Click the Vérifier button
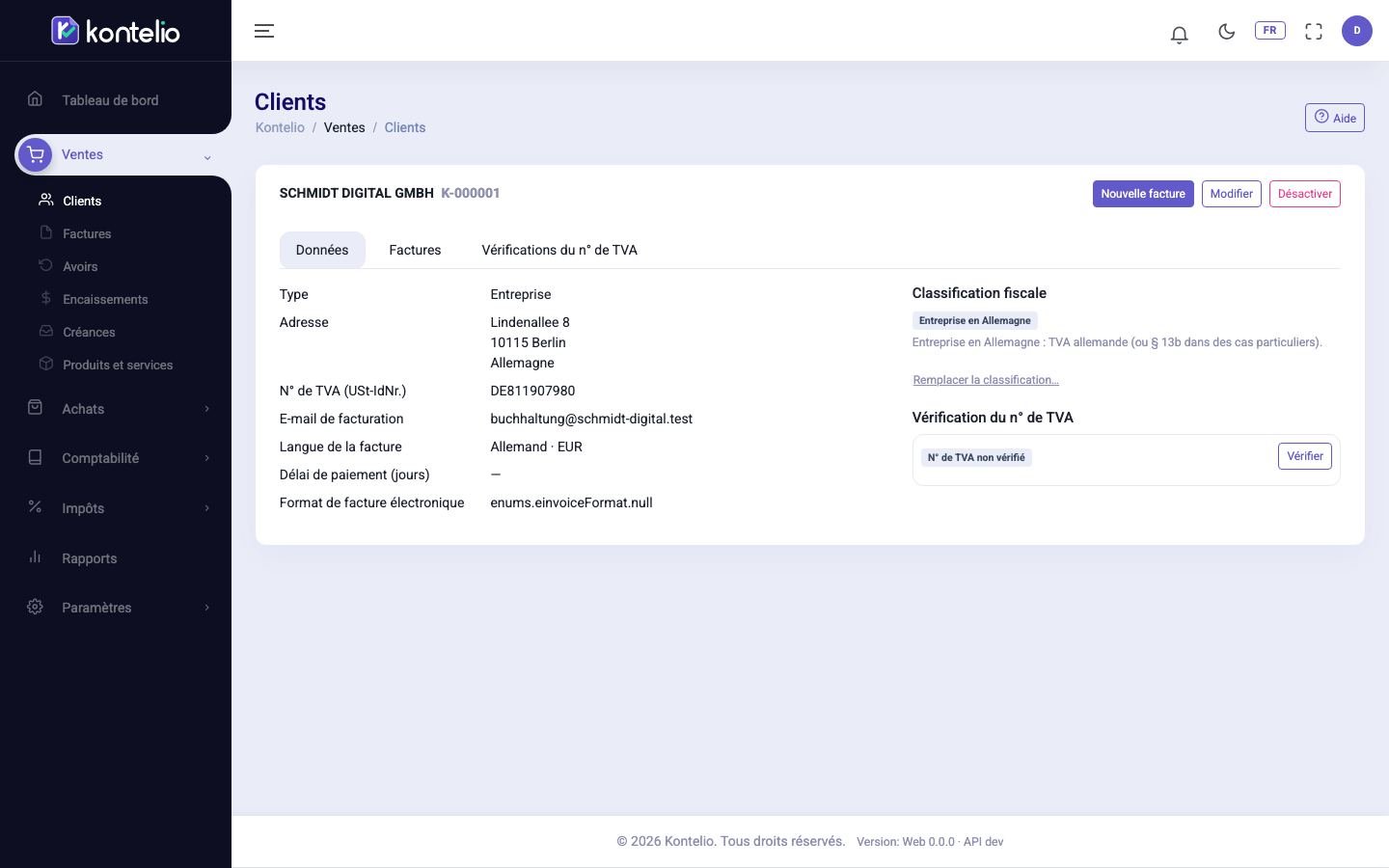The width and height of the screenshot is (1389, 868). point(1304,456)
